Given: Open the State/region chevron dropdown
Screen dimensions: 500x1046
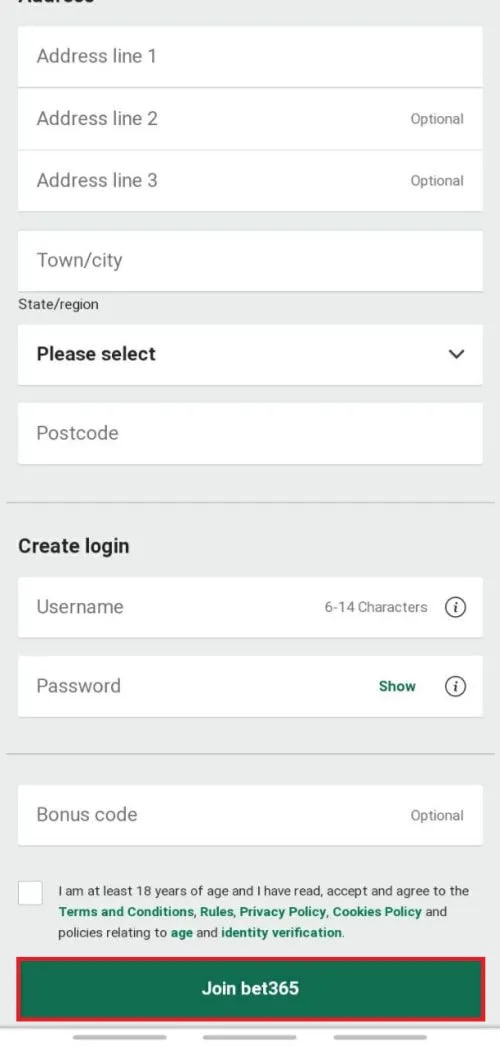Looking at the screenshot, I should (457, 354).
